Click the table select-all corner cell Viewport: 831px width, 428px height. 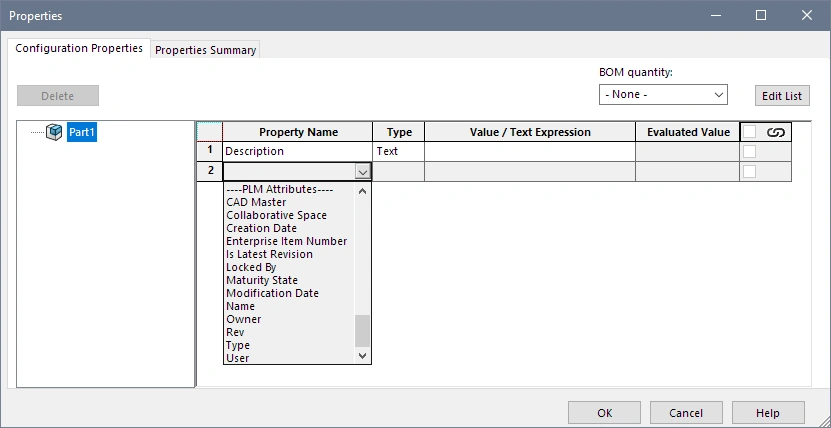[209, 132]
